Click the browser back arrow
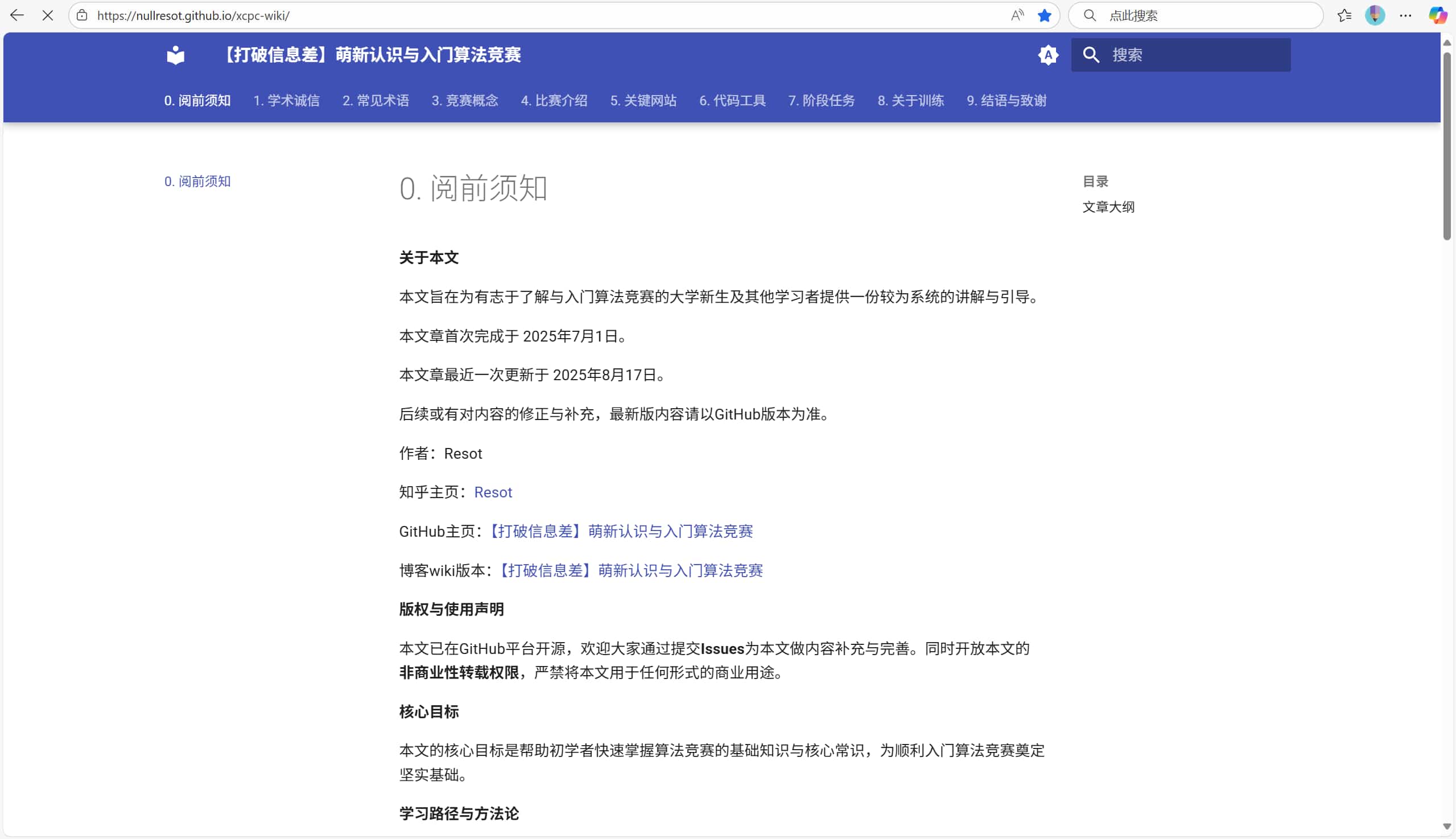The width and height of the screenshot is (1456, 839). coord(17,15)
